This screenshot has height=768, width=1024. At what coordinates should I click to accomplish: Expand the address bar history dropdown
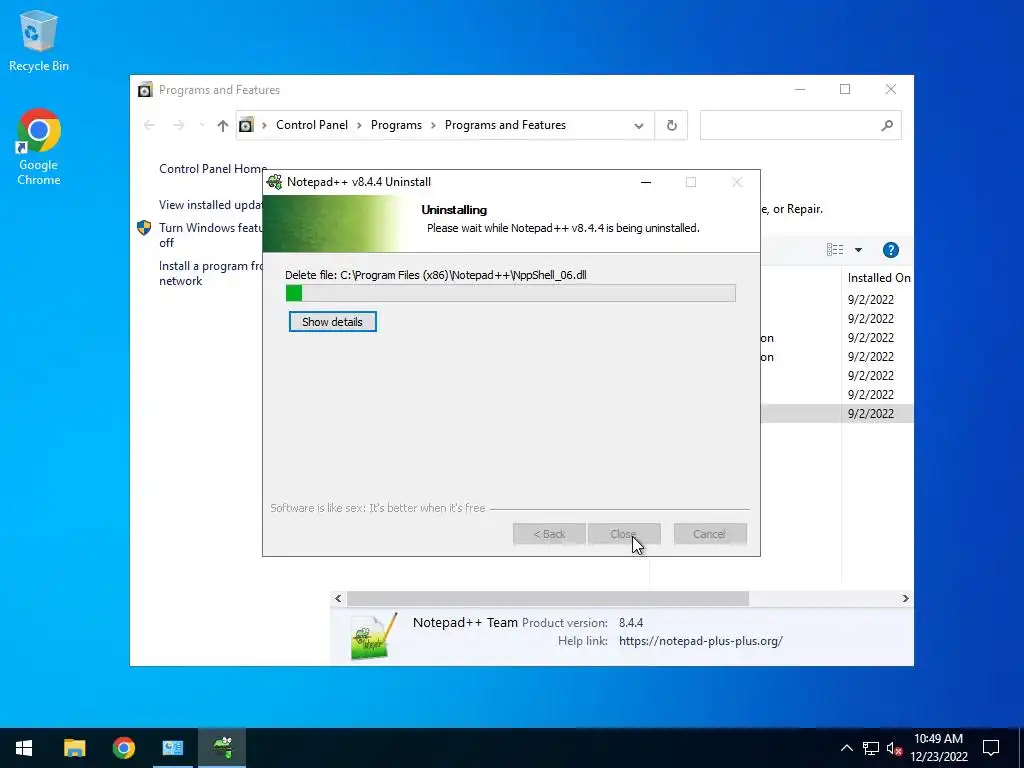(x=639, y=125)
